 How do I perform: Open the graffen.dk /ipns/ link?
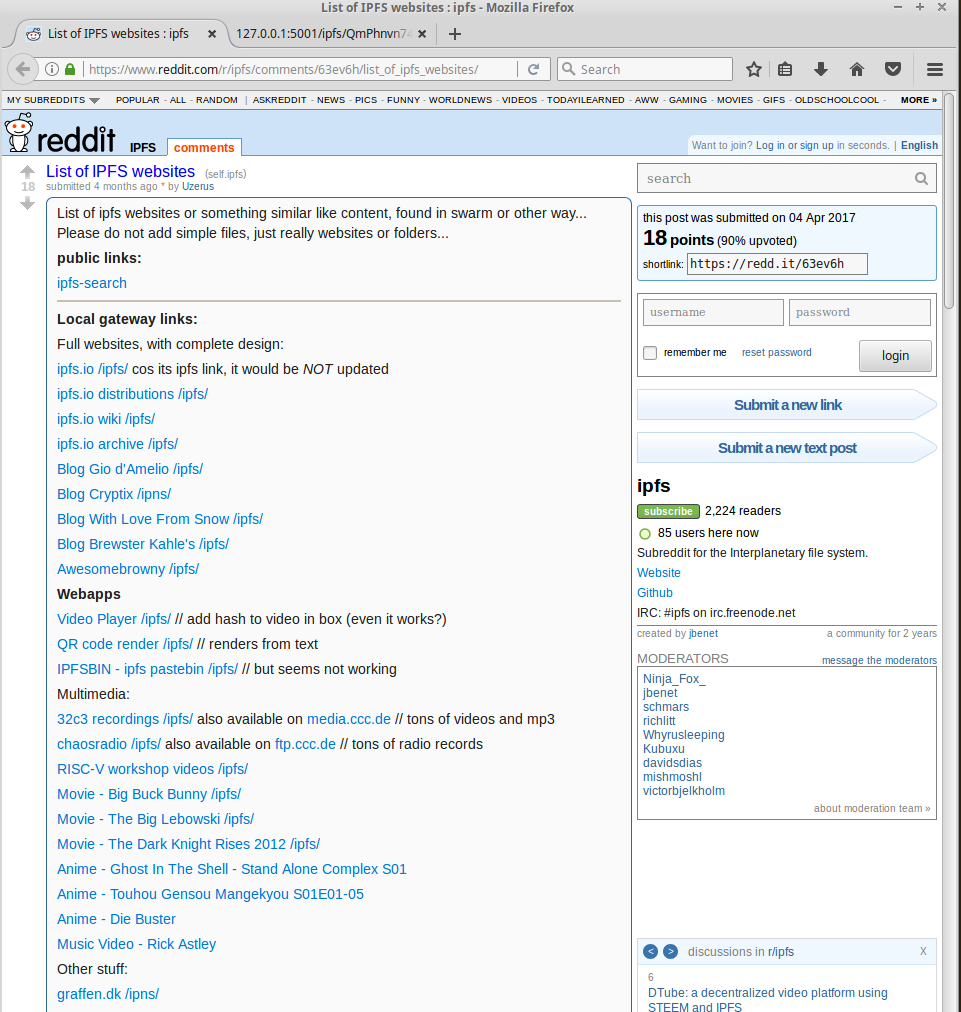coord(108,995)
